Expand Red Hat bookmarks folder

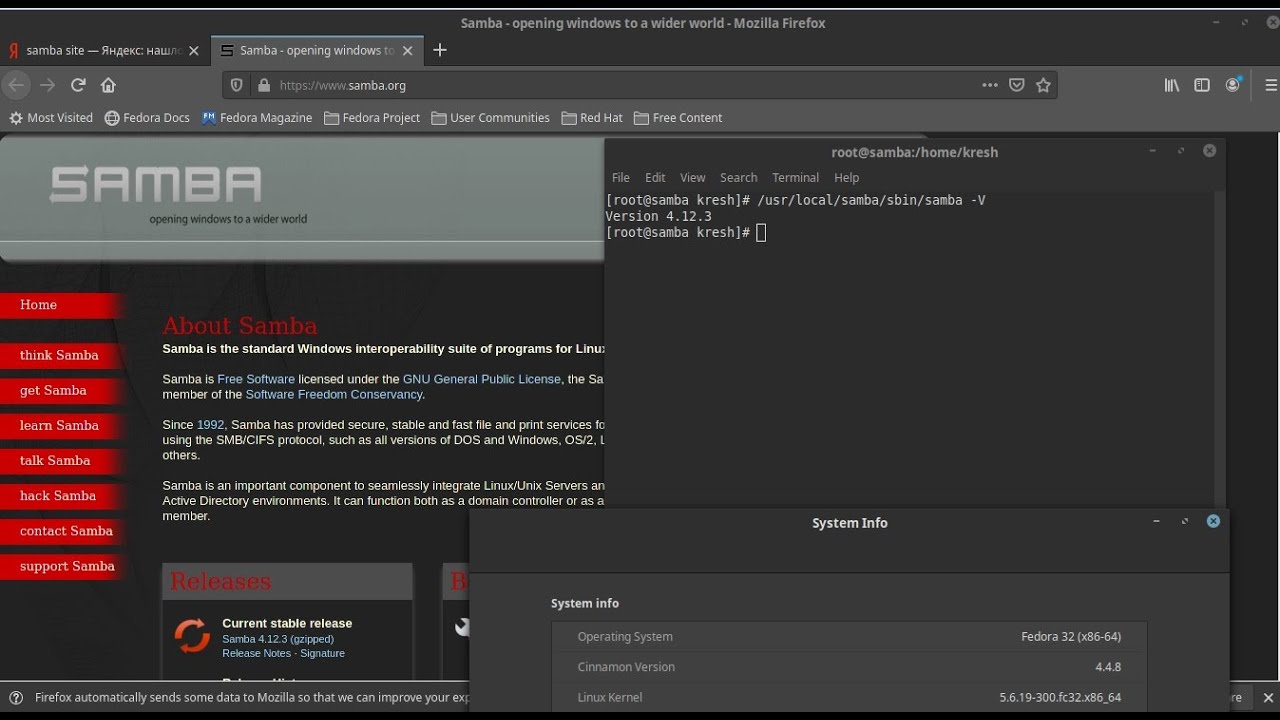tap(592, 117)
